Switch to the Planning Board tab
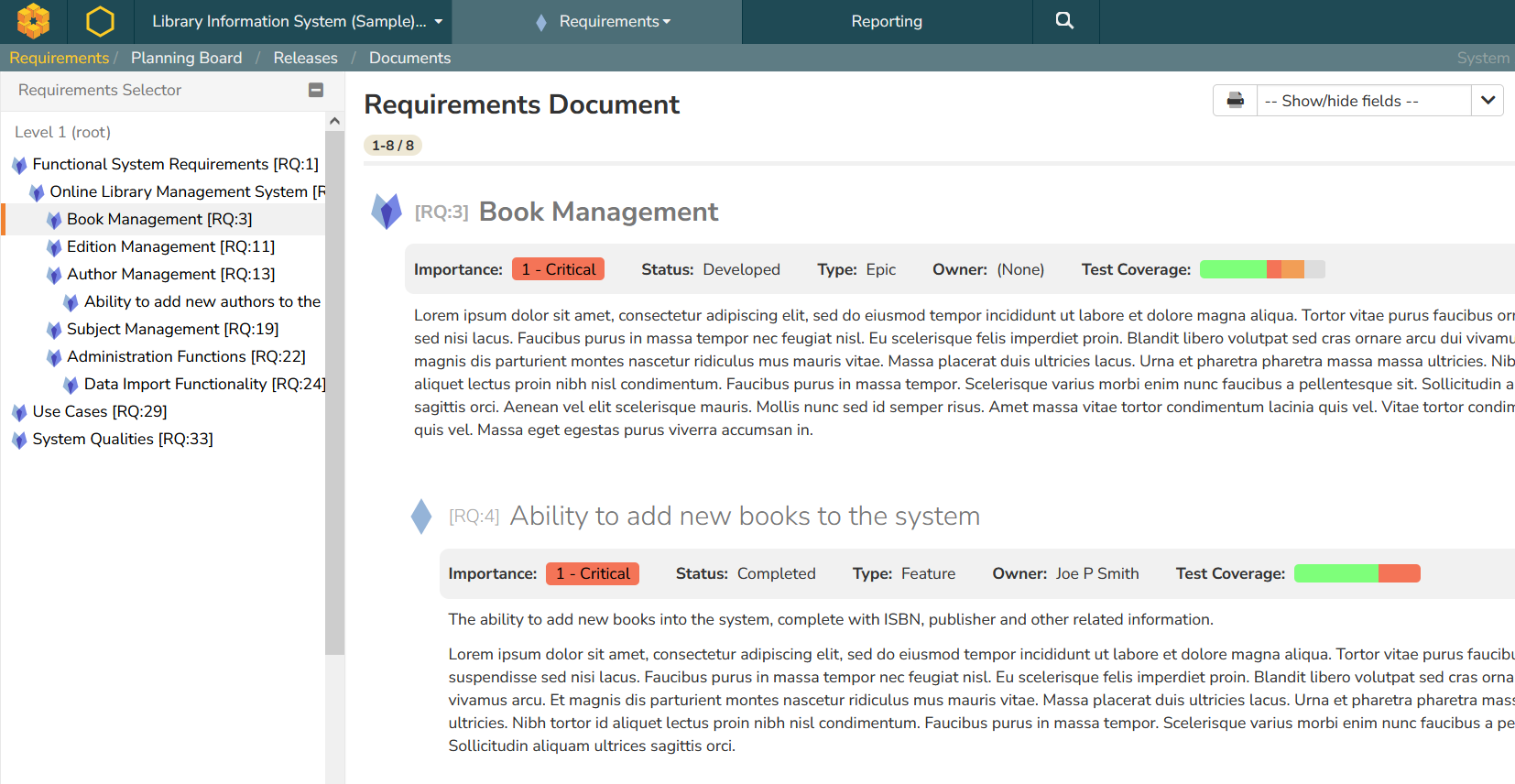1515x784 pixels. [x=186, y=58]
